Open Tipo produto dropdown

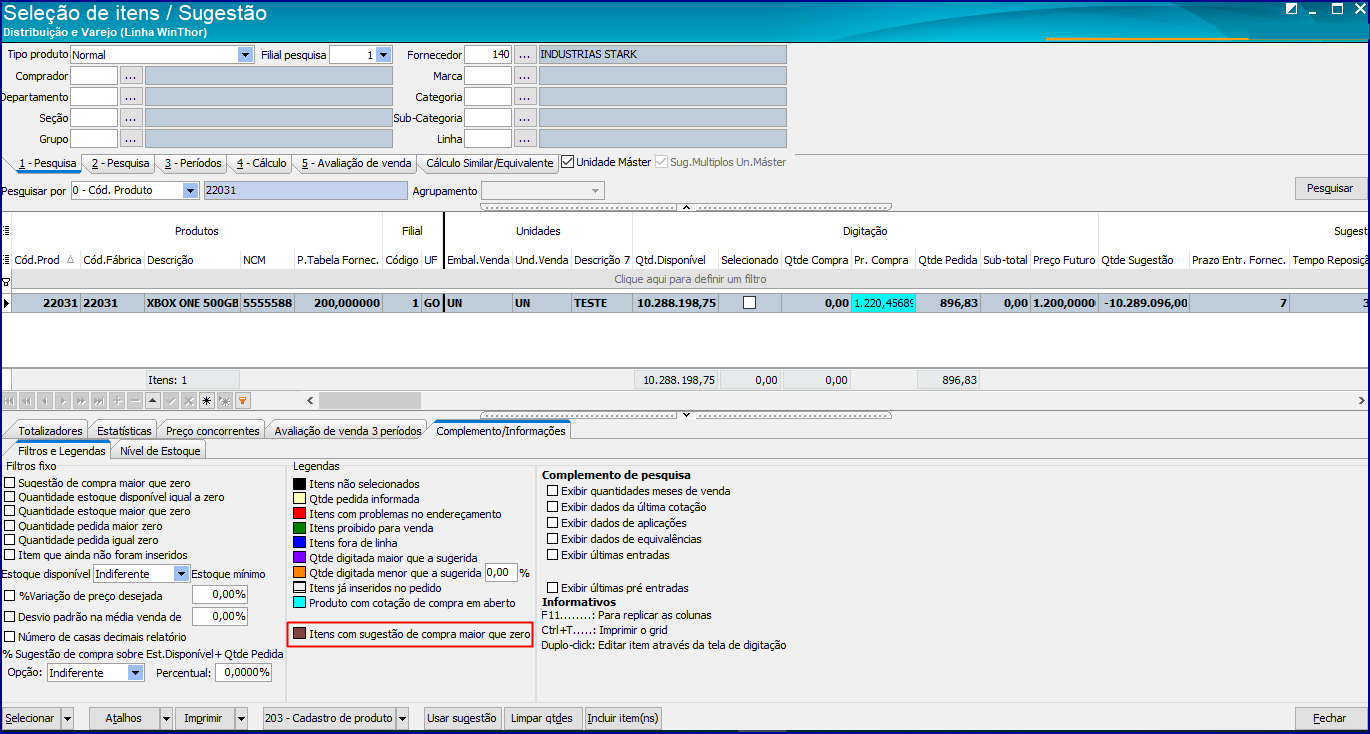click(x=245, y=55)
